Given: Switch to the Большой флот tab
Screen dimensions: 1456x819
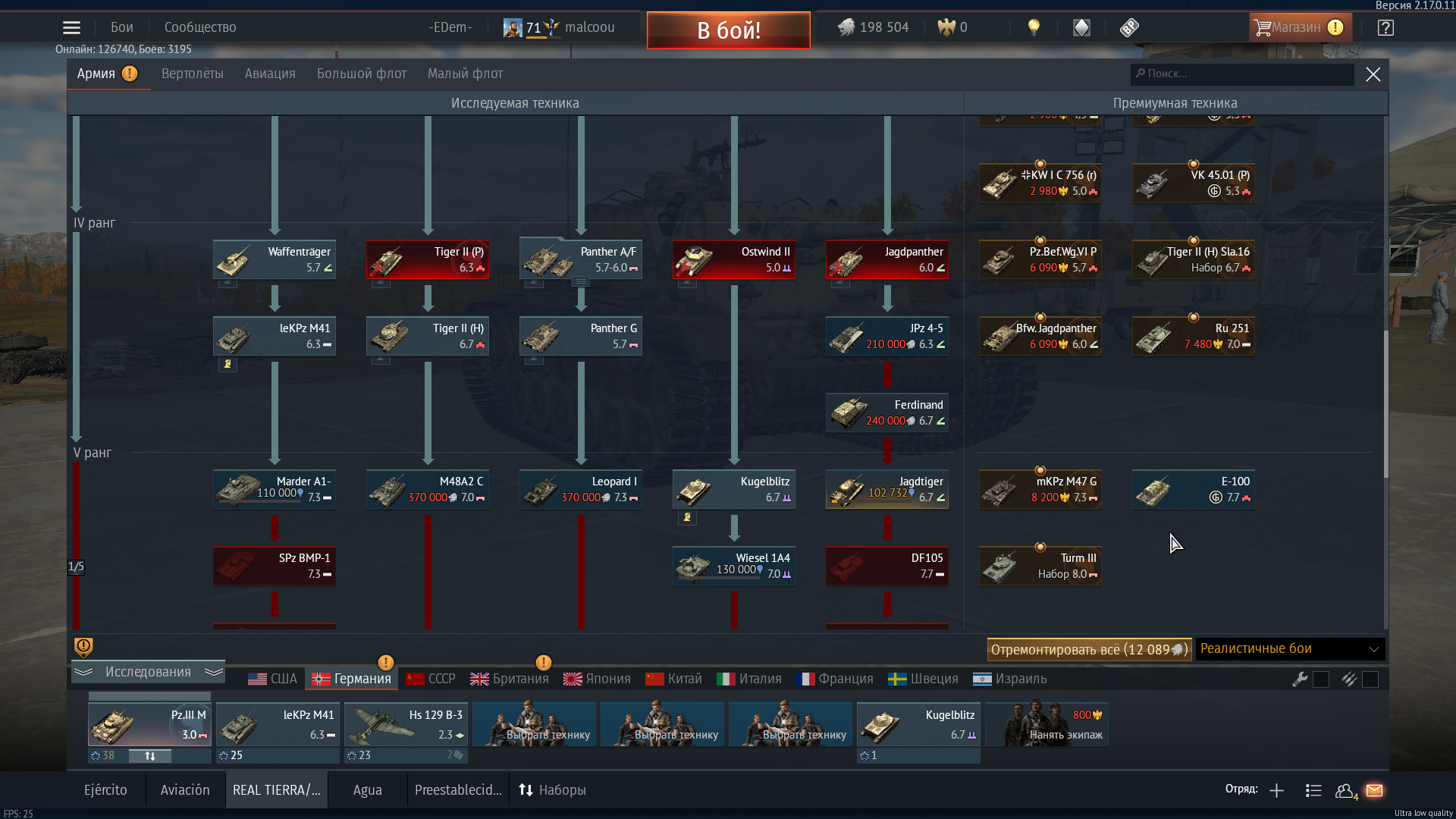Looking at the screenshot, I should pyautogui.click(x=362, y=74).
